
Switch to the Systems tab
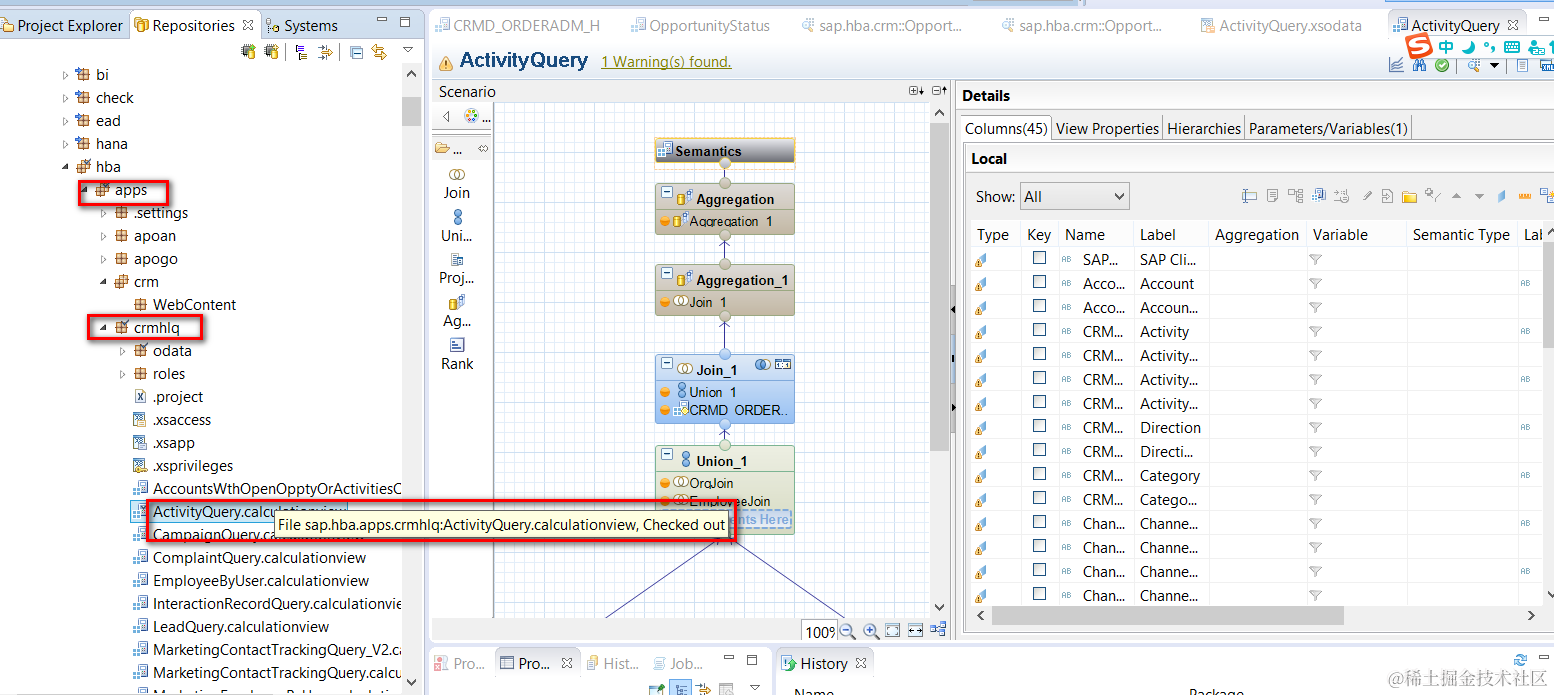[x=302, y=25]
